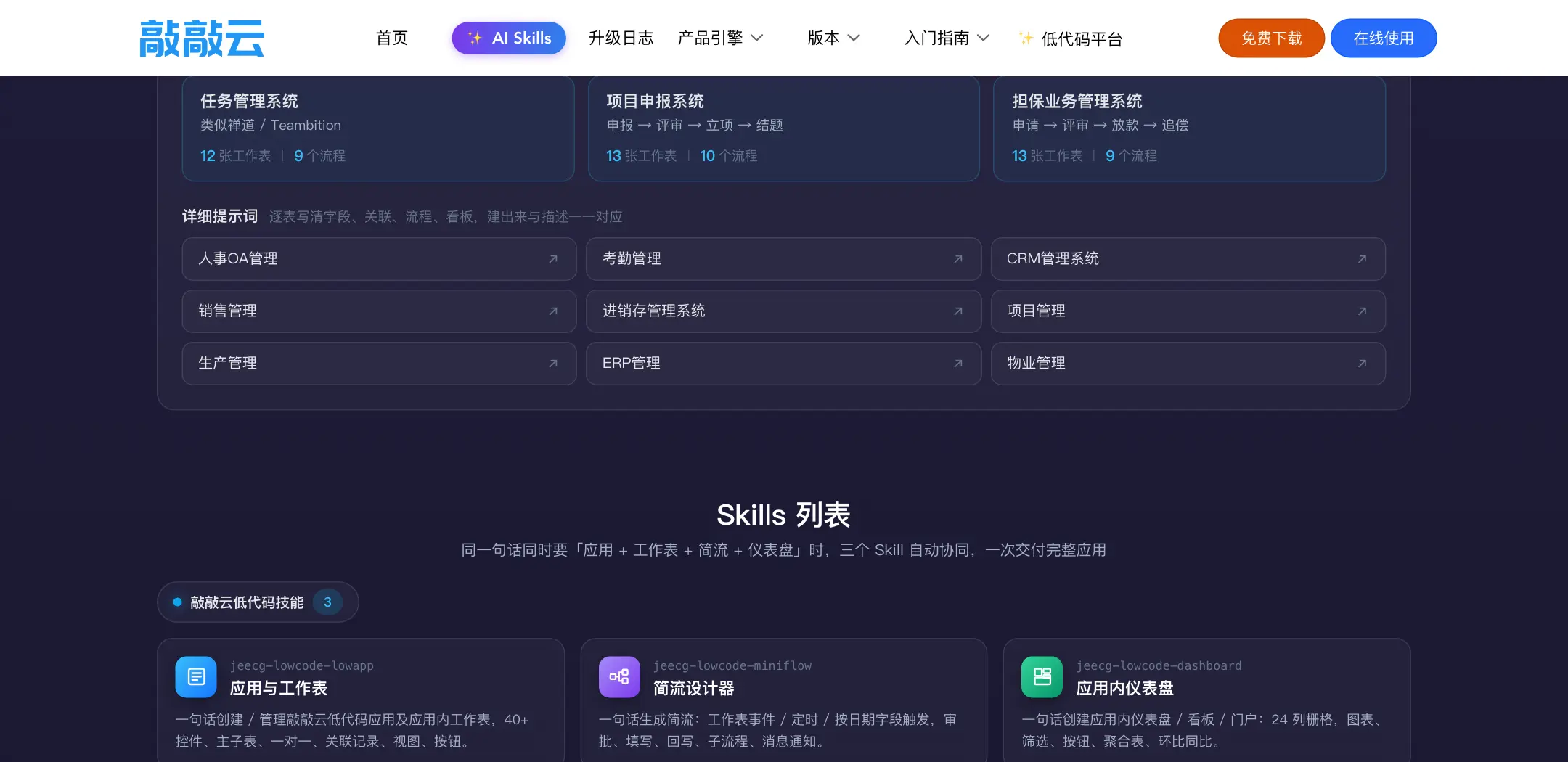This screenshot has width=1568, height=762.
Task: Click the jeecg-lowcode-miniflow label
Action: (732, 665)
